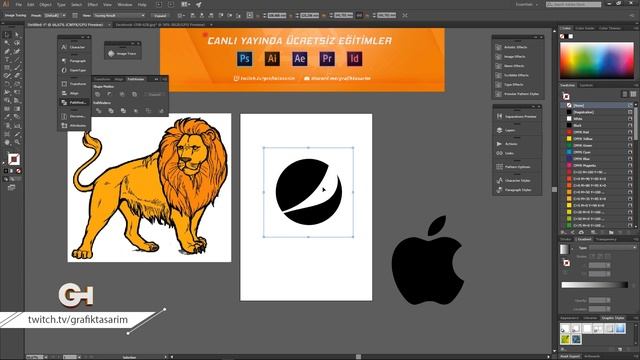Select the Direct Selection tool
This screenshot has width=640, height=360.
[17, 35]
